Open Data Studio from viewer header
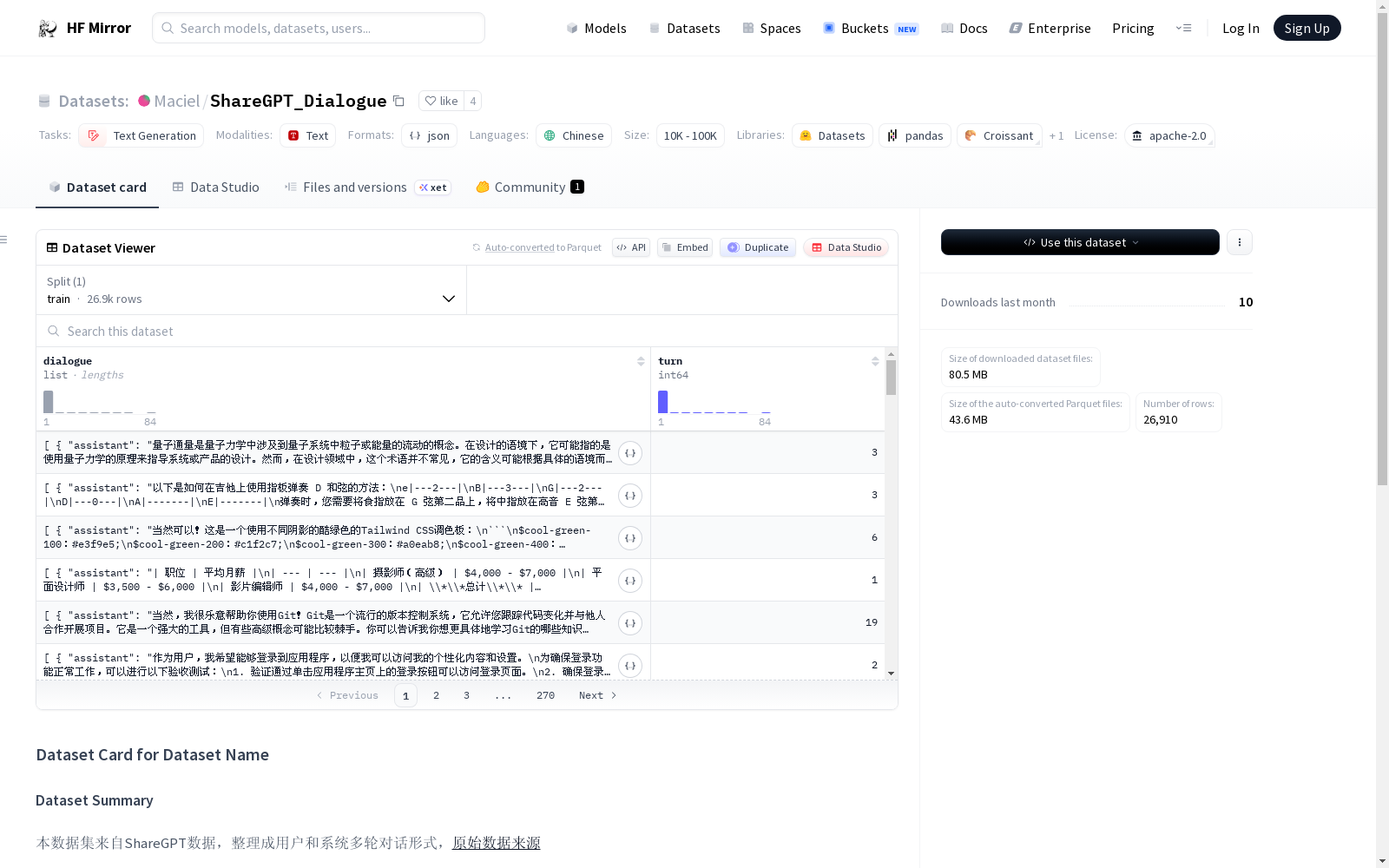This screenshot has height=868, width=1389. 846,247
